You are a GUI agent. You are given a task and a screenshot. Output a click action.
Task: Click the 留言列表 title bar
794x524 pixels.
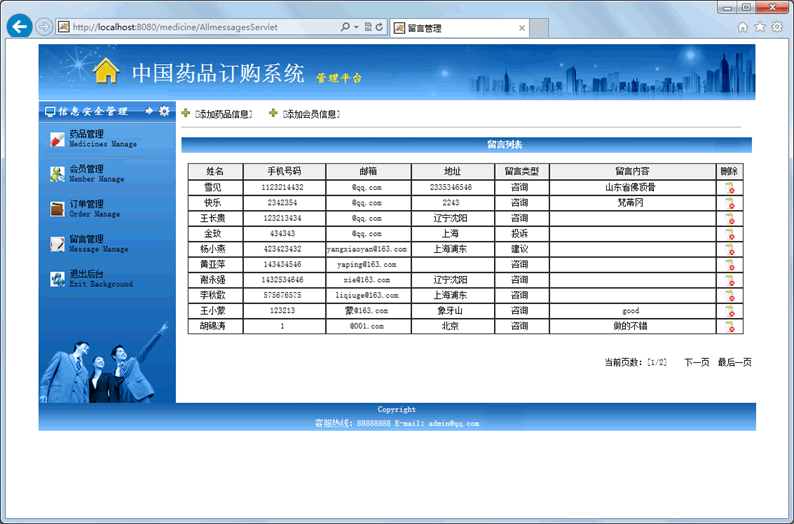point(466,145)
